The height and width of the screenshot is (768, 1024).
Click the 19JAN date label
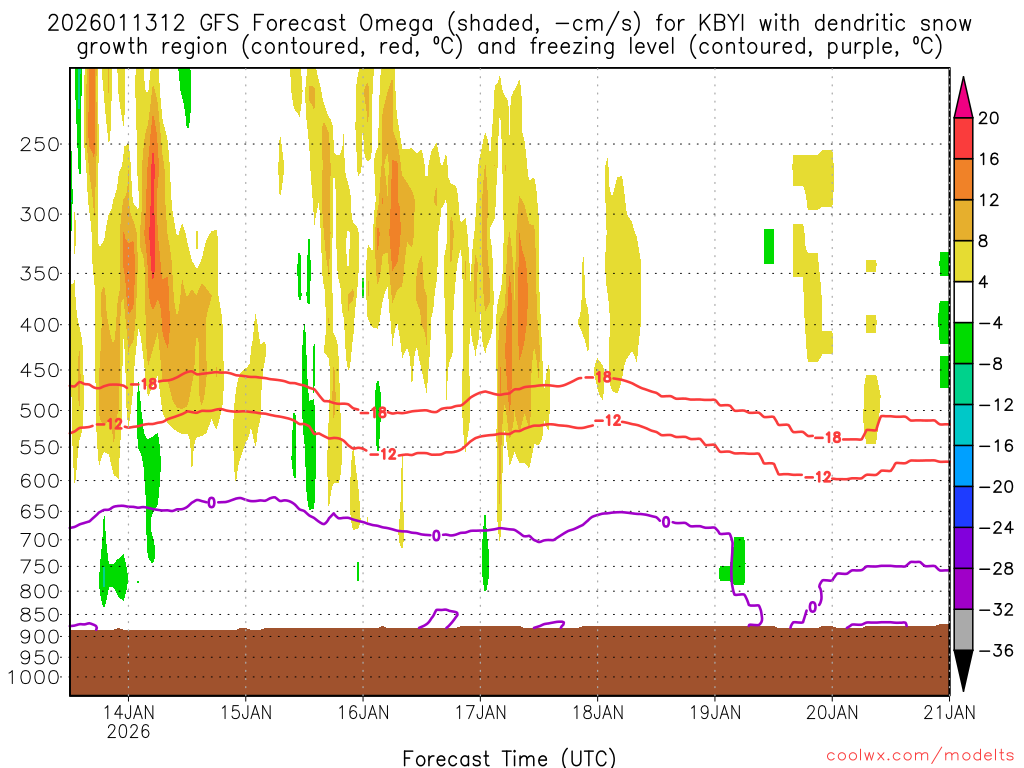[715, 712]
